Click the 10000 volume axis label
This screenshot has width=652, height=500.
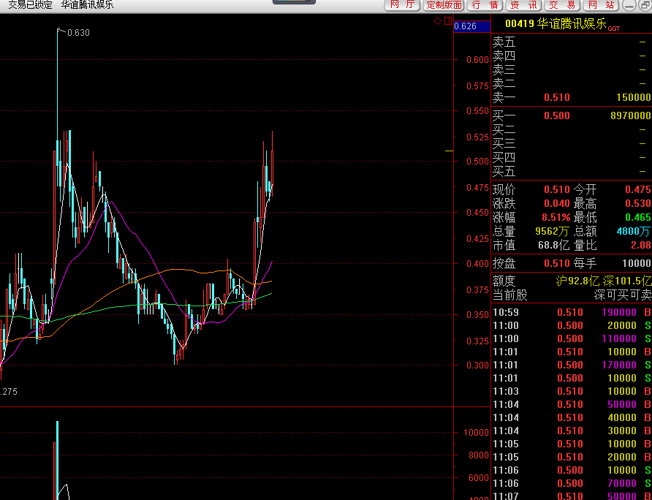(x=476, y=433)
